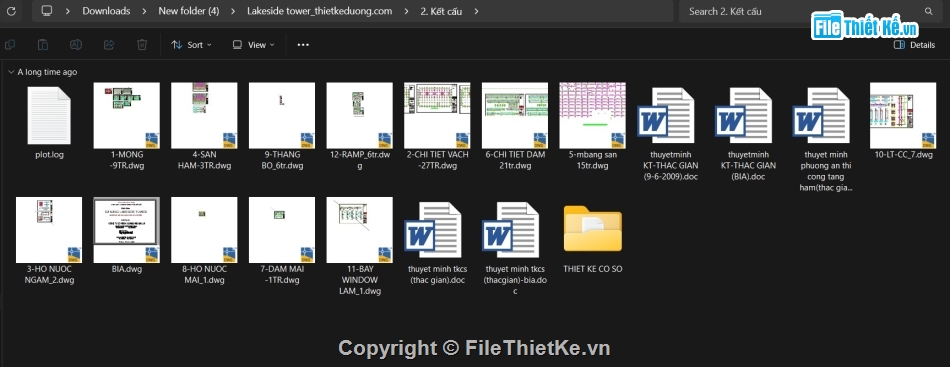Collapse the A long time ago group
950x367 pixels.
pyautogui.click(x=10, y=72)
